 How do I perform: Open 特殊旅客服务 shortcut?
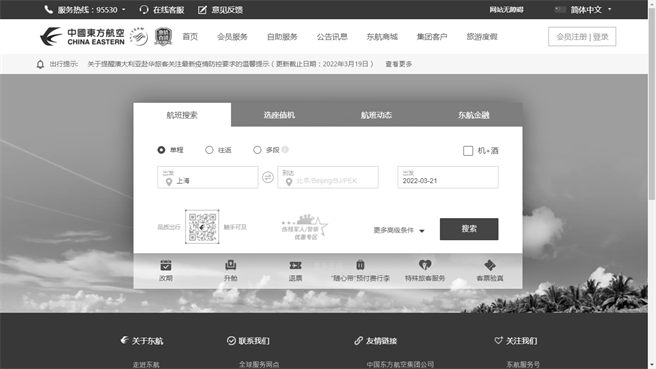tap(425, 270)
